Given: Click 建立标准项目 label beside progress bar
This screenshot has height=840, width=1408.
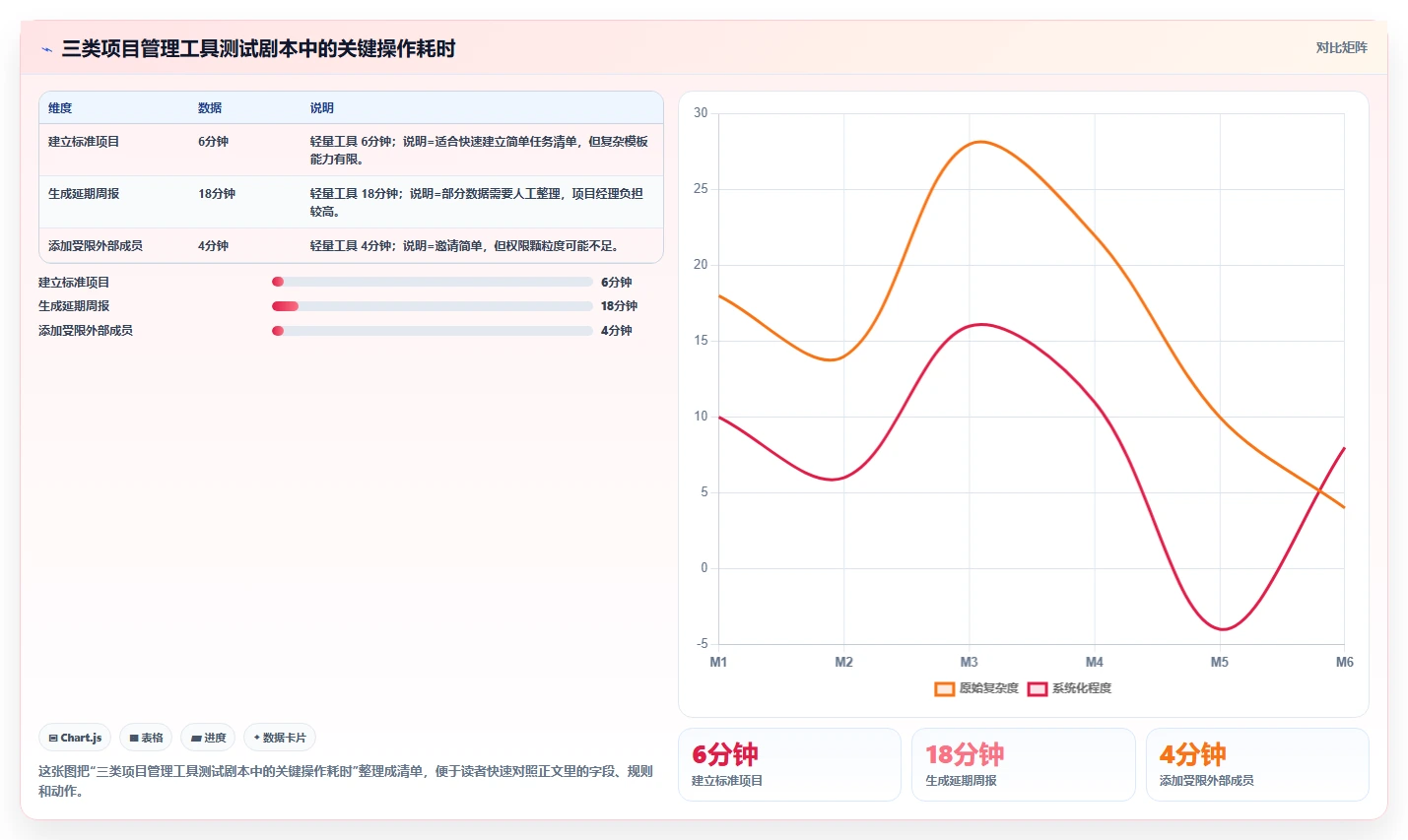Looking at the screenshot, I should (74, 283).
